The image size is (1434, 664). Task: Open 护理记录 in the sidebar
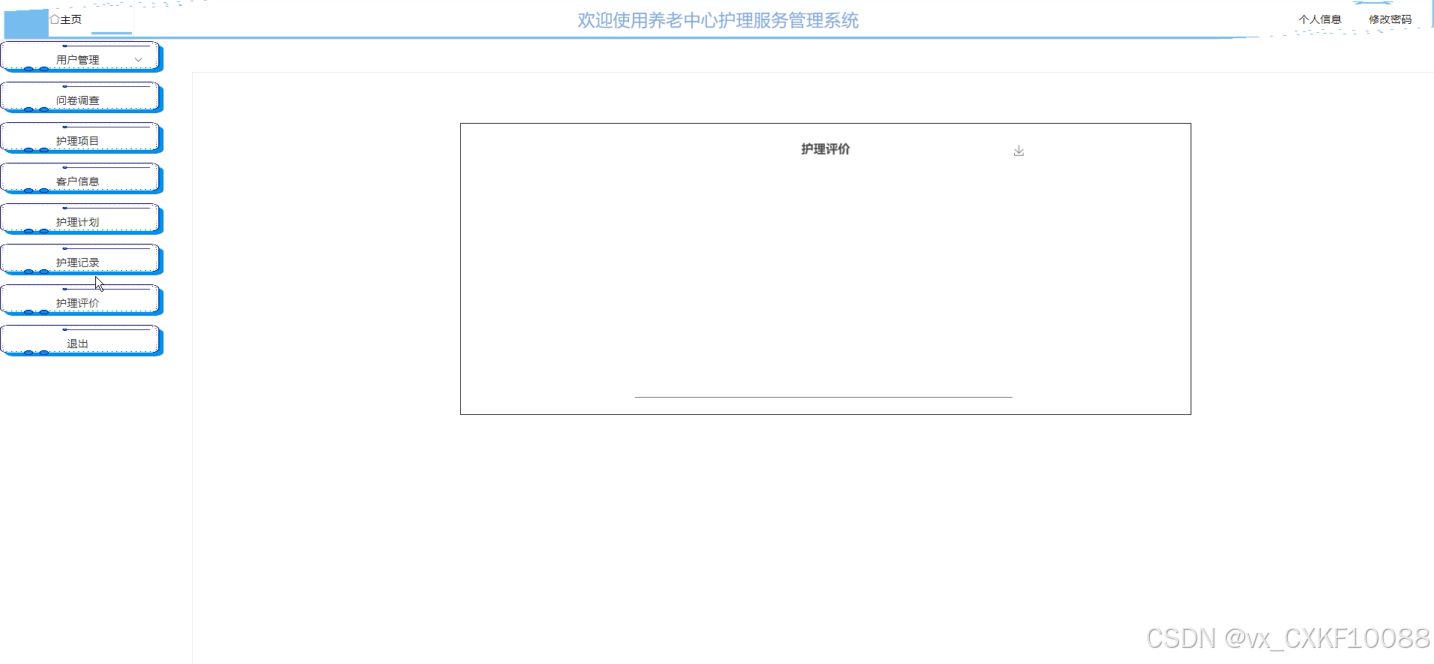(x=80, y=261)
